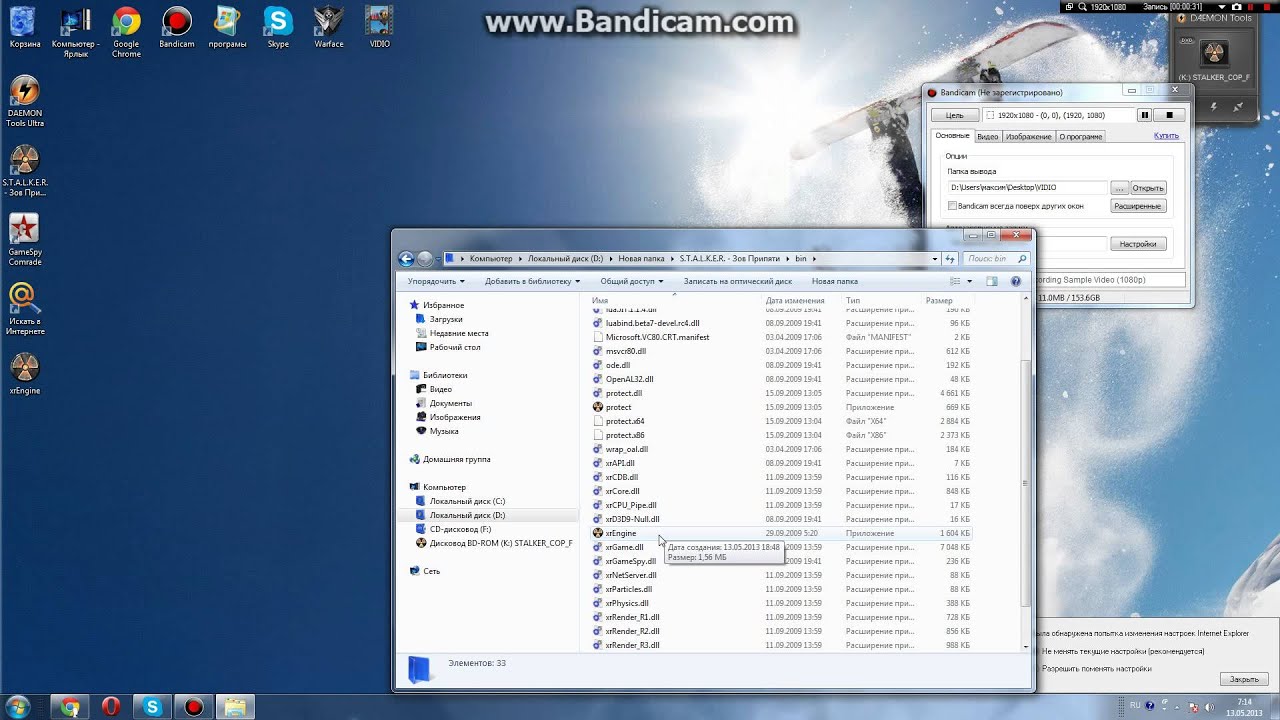Click the Explorer folder icon in taskbar
This screenshot has width=1280, height=720.
235,707
